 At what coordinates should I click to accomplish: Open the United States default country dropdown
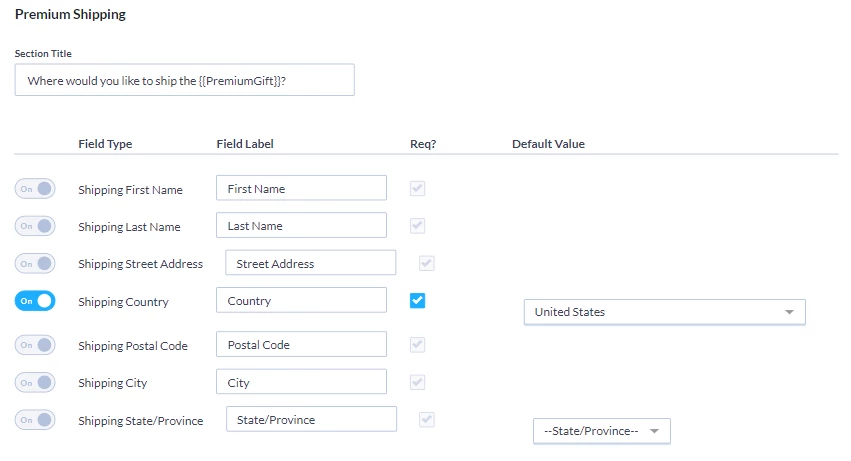664,312
